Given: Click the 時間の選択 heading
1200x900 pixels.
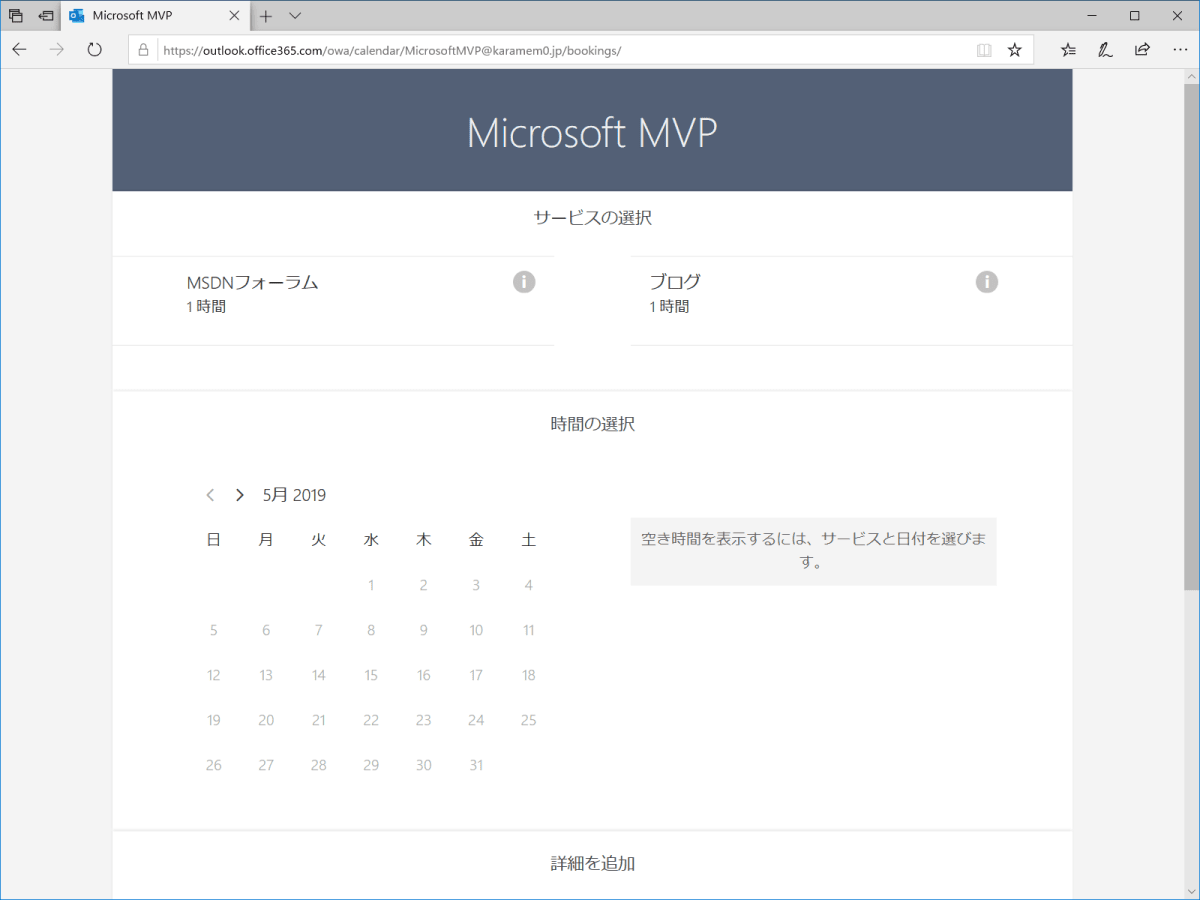Looking at the screenshot, I should coord(592,424).
